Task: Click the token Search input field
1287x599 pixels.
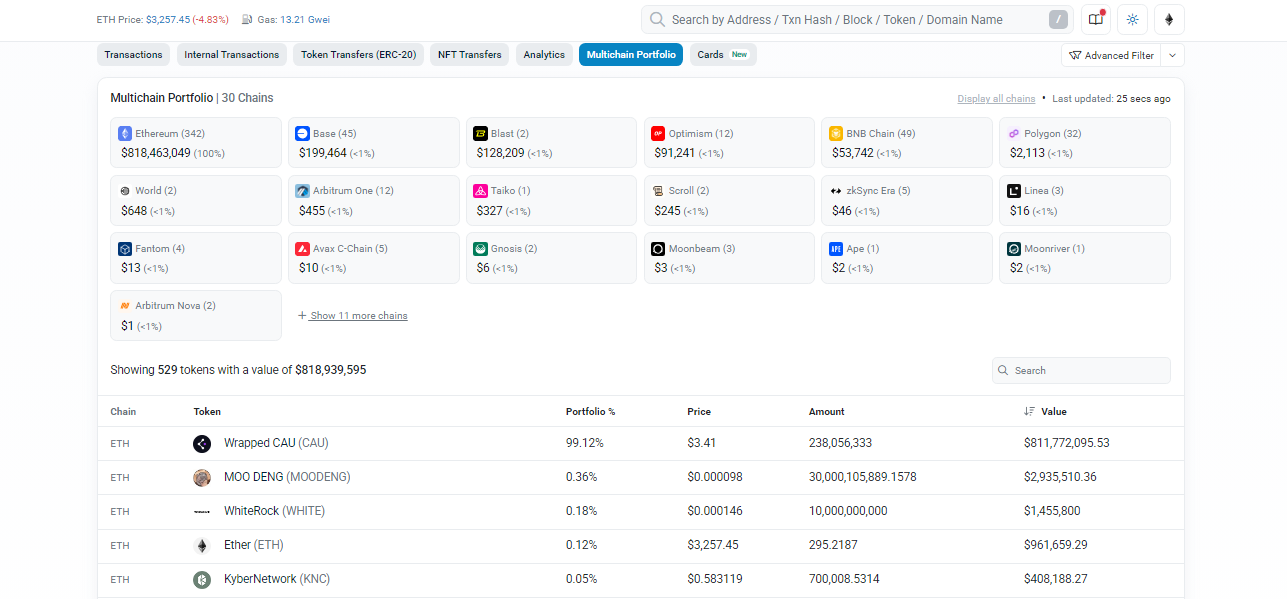Action: tap(1088, 371)
